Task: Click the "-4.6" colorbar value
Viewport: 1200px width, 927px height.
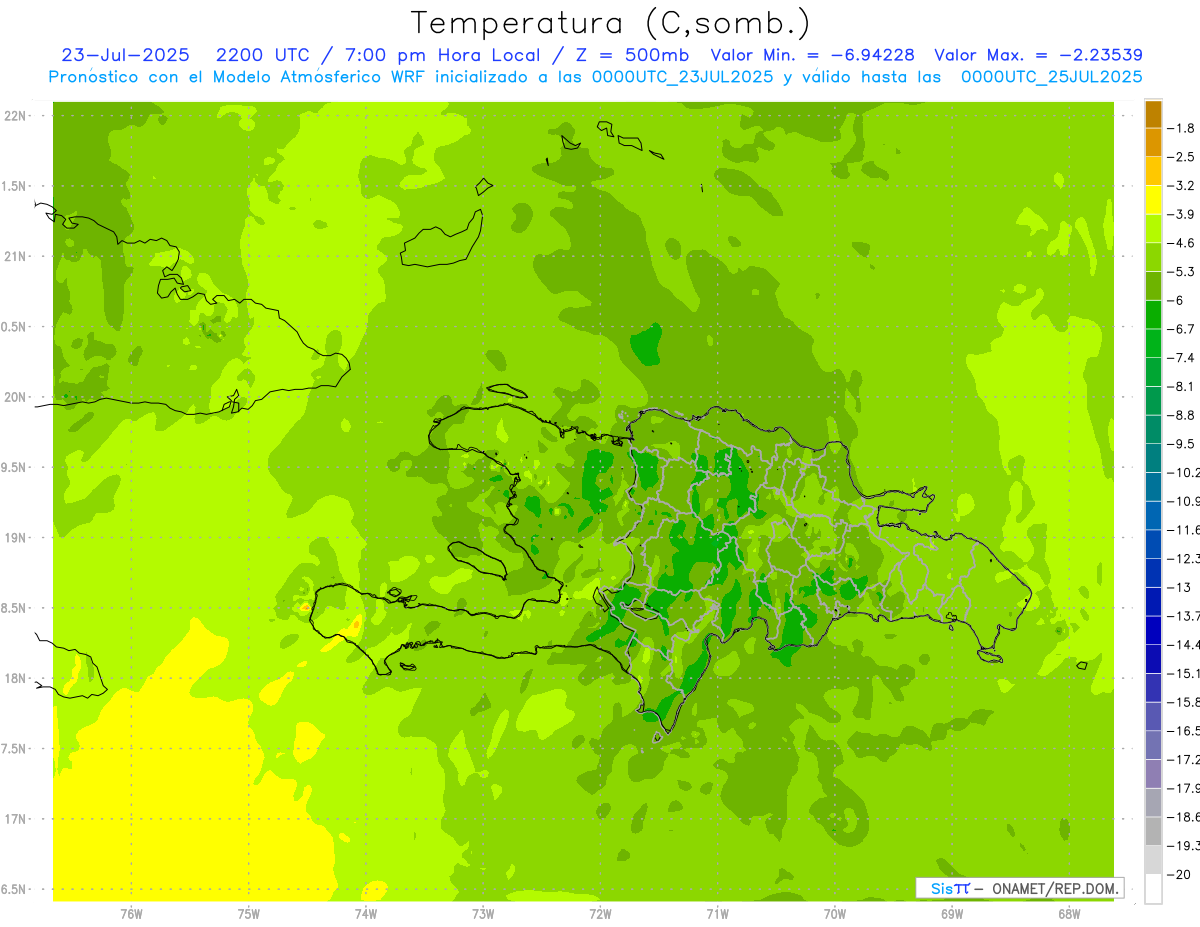Action: tap(1182, 243)
